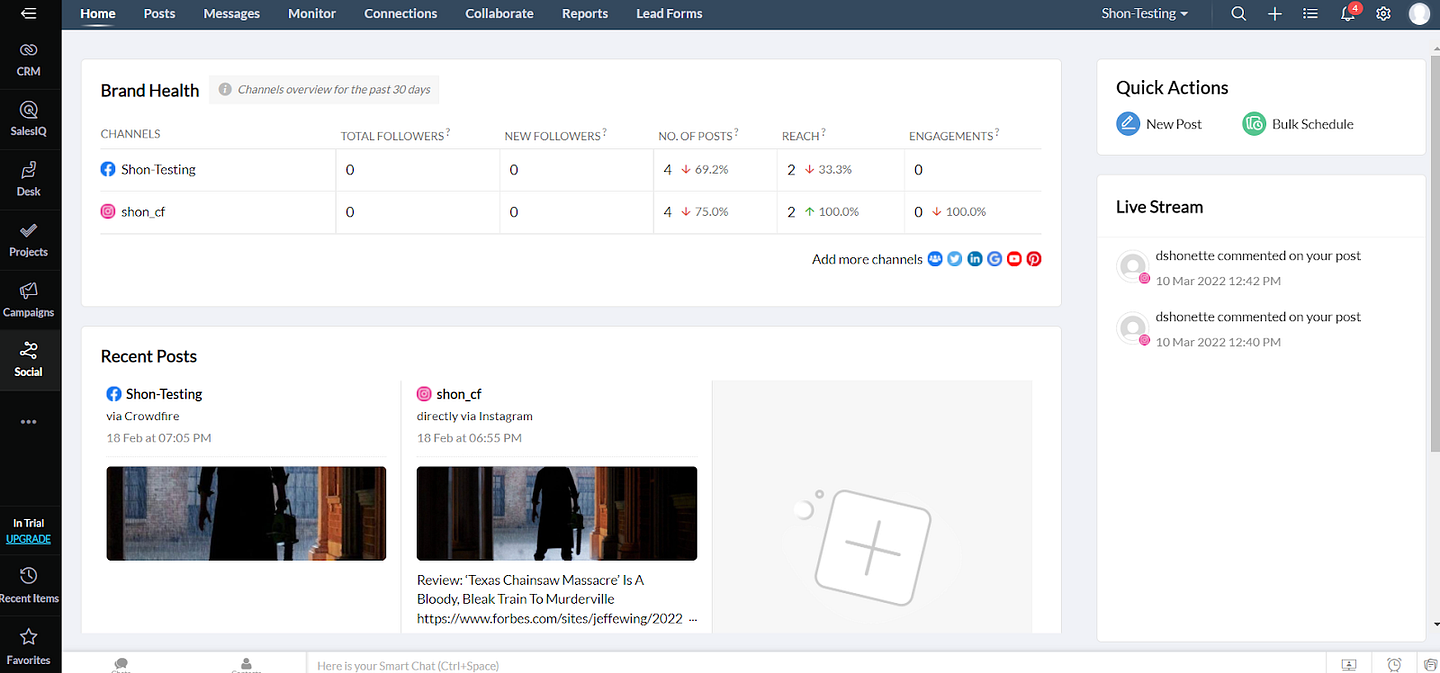This screenshot has height=673, width=1440.
Task: Click the "directly via Instagram" text
Action: (x=475, y=416)
